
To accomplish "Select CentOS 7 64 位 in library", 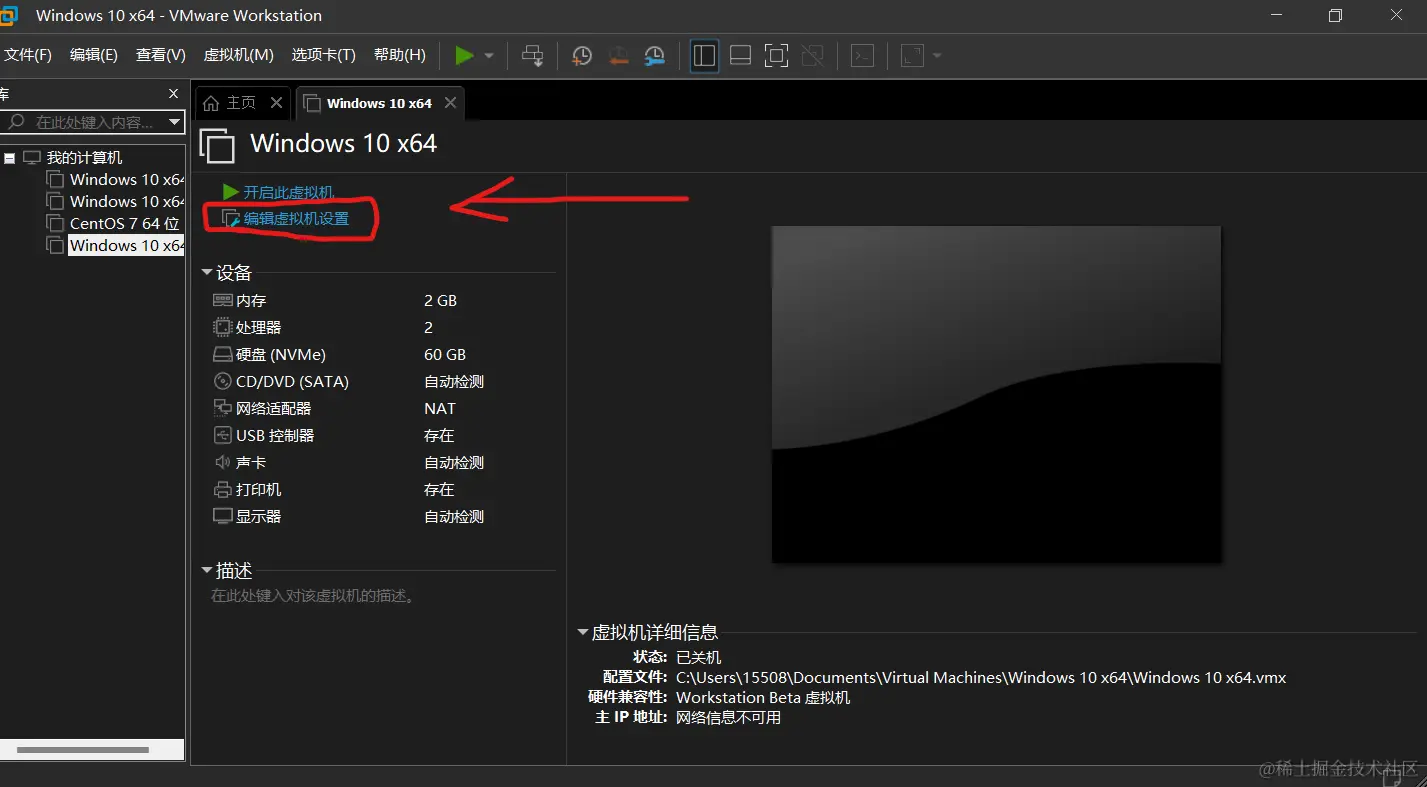I will (124, 223).
